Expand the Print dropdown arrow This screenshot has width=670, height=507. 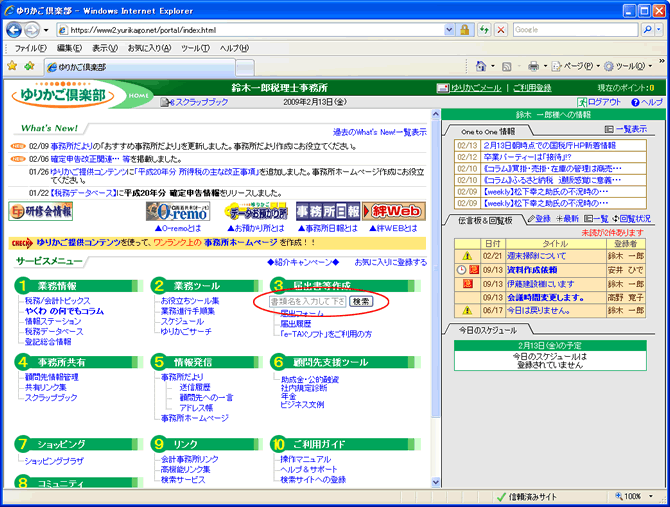pyautogui.click(x=545, y=66)
